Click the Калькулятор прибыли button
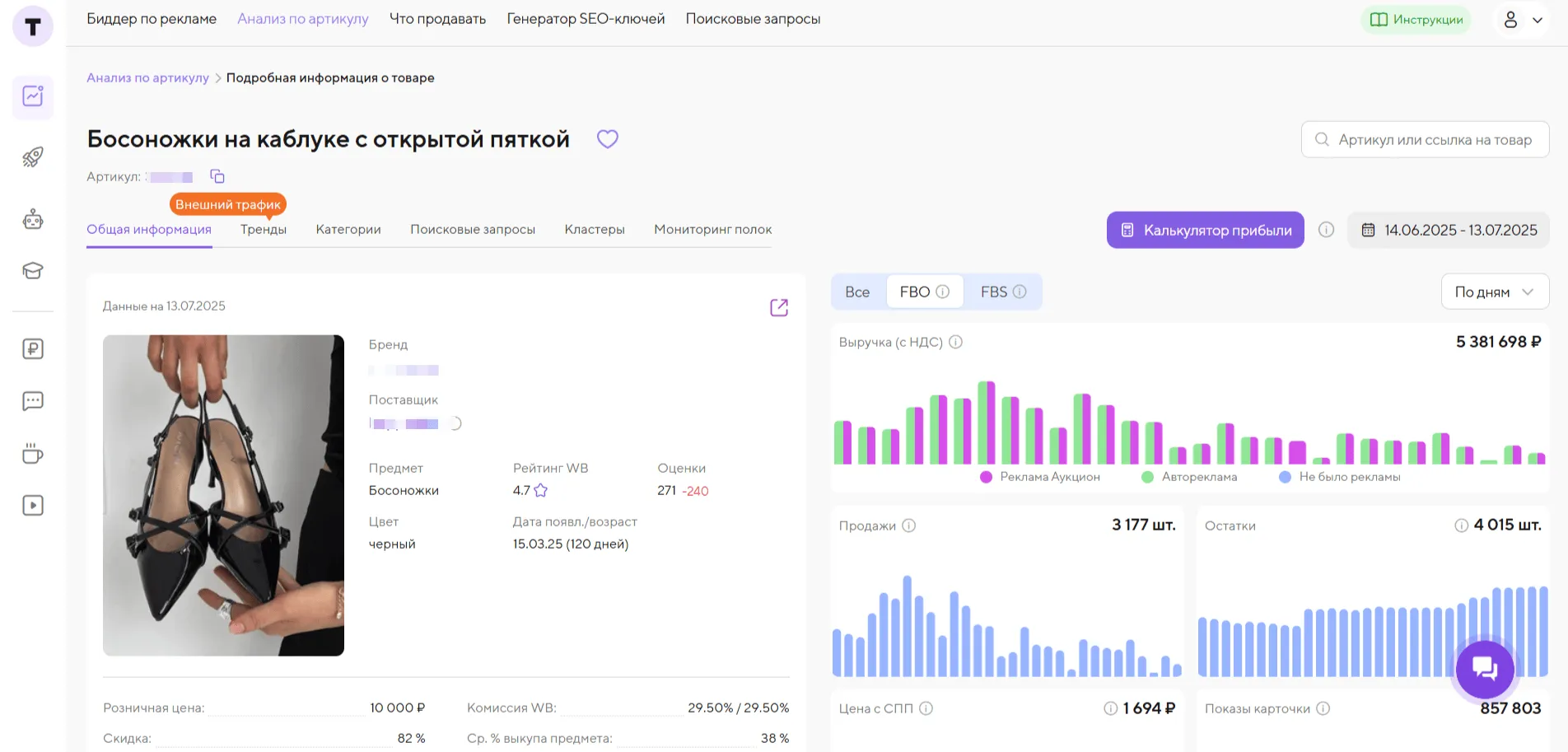This screenshot has width=1568, height=752. pos(1205,231)
